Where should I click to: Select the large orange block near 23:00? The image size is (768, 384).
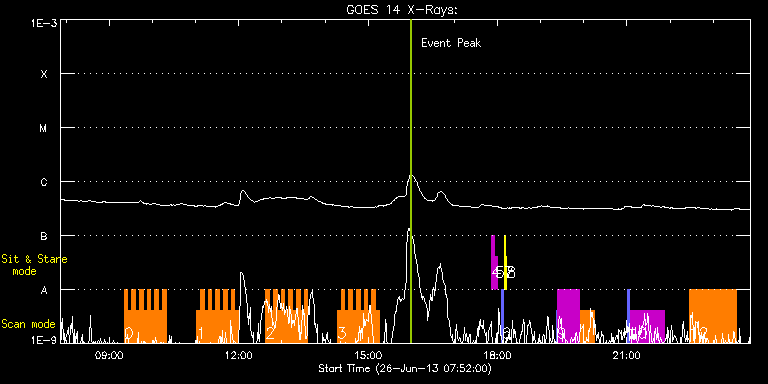[x=713, y=316]
